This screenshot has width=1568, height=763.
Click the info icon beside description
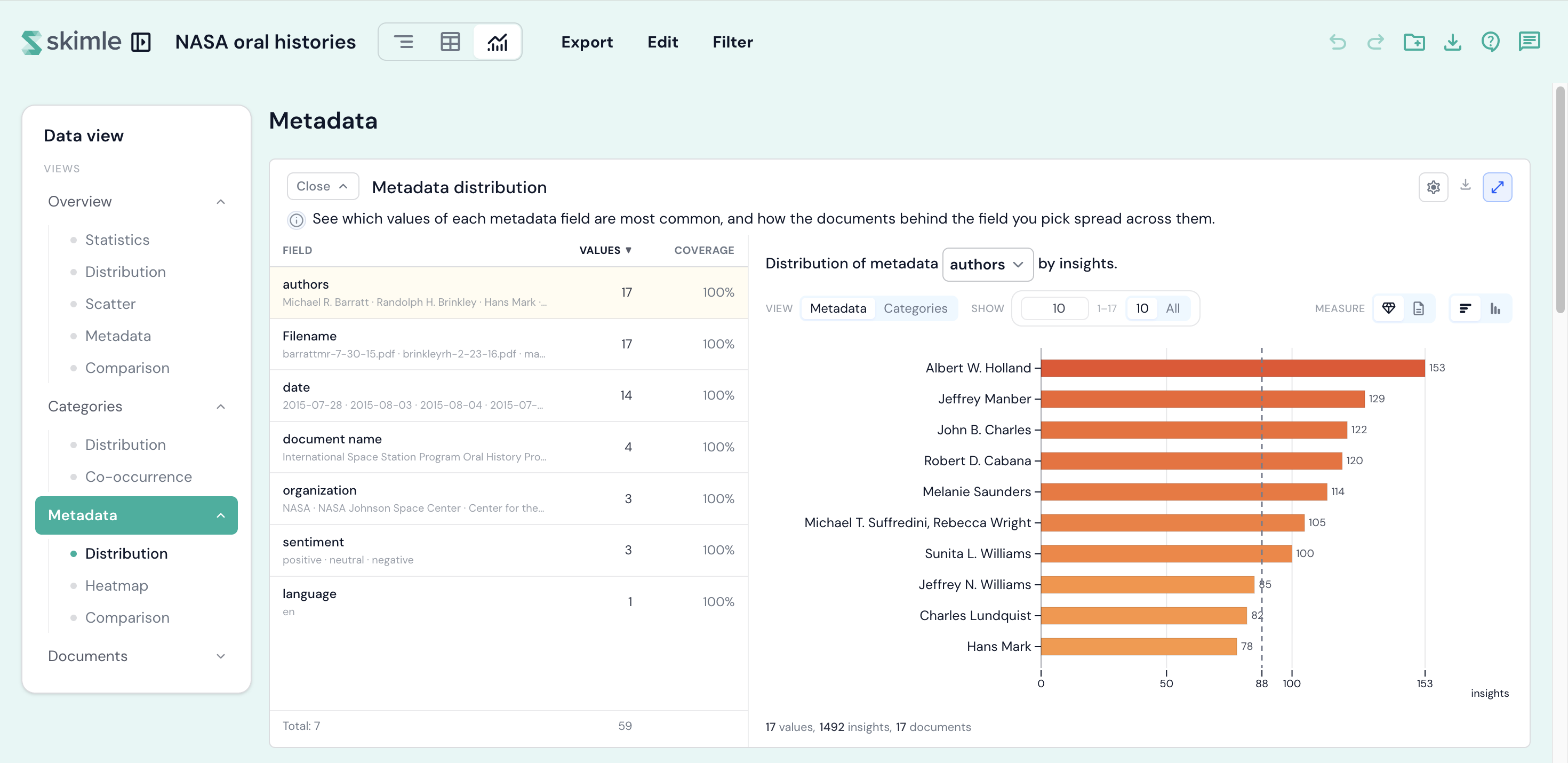[x=297, y=220]
